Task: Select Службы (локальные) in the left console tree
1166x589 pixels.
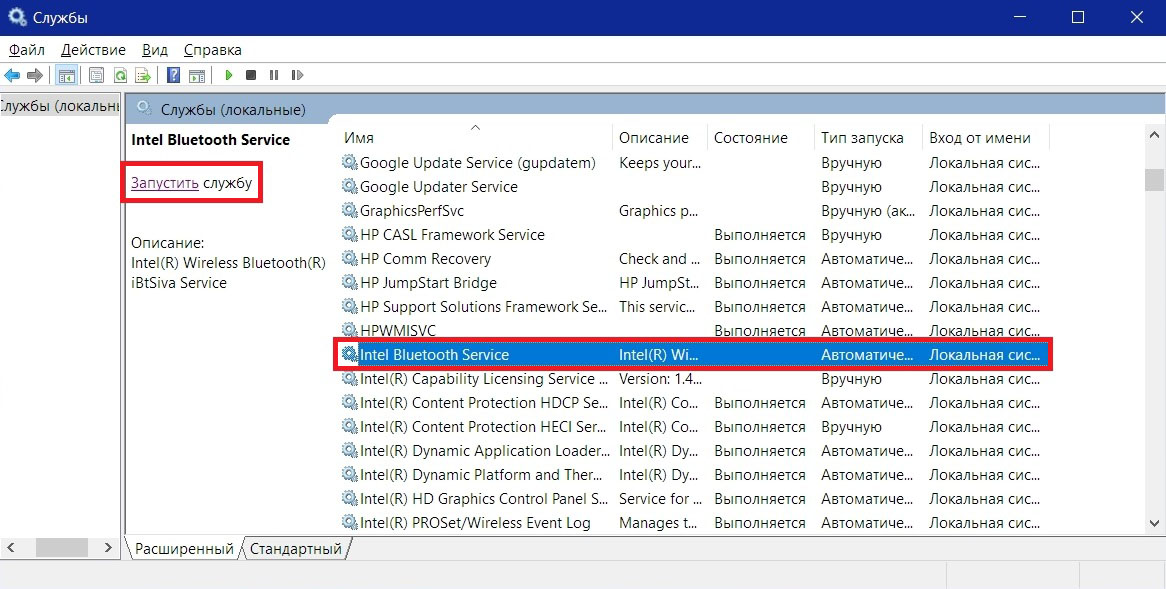Action: 59,106
